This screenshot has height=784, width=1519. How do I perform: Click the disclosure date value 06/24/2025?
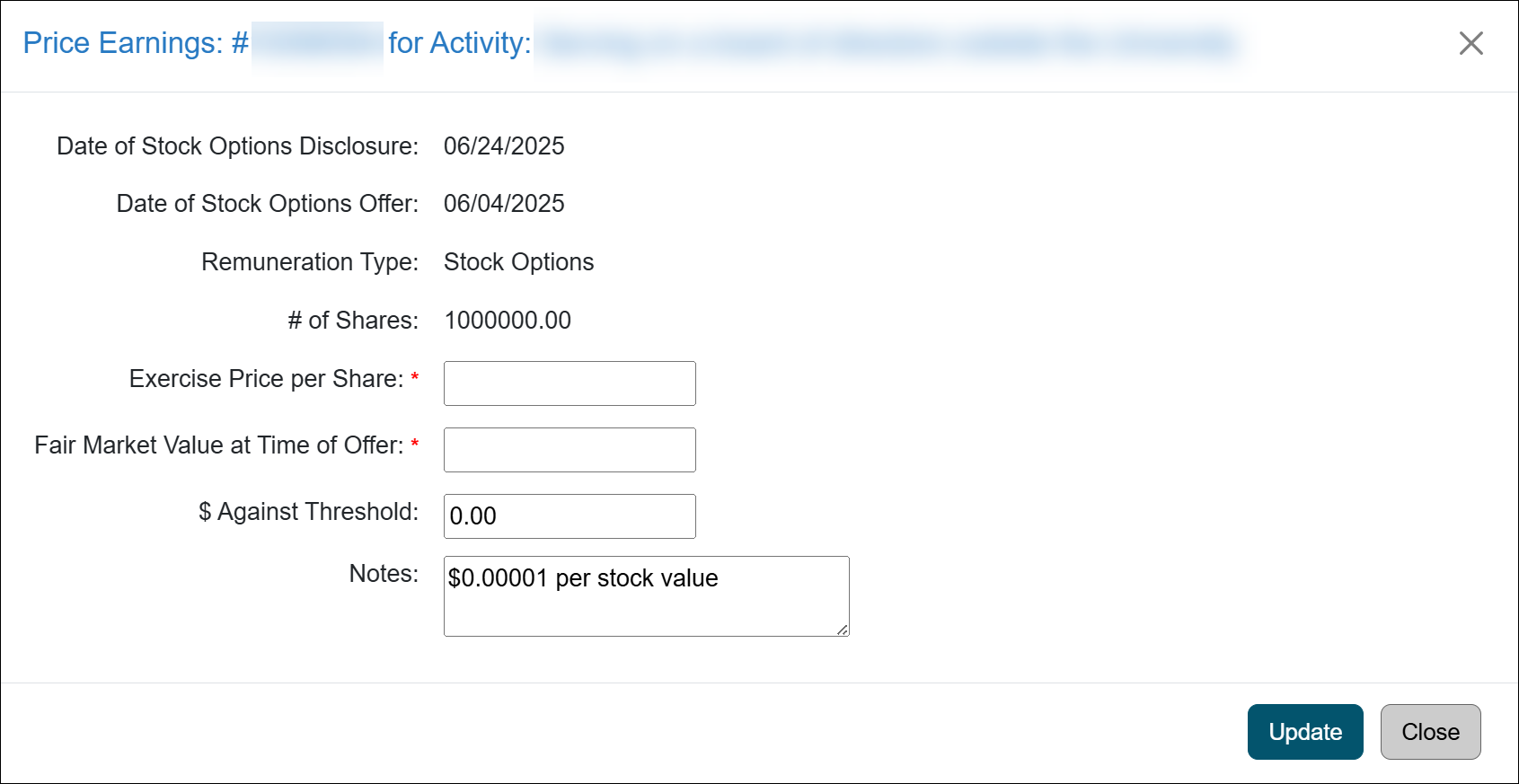504,146
